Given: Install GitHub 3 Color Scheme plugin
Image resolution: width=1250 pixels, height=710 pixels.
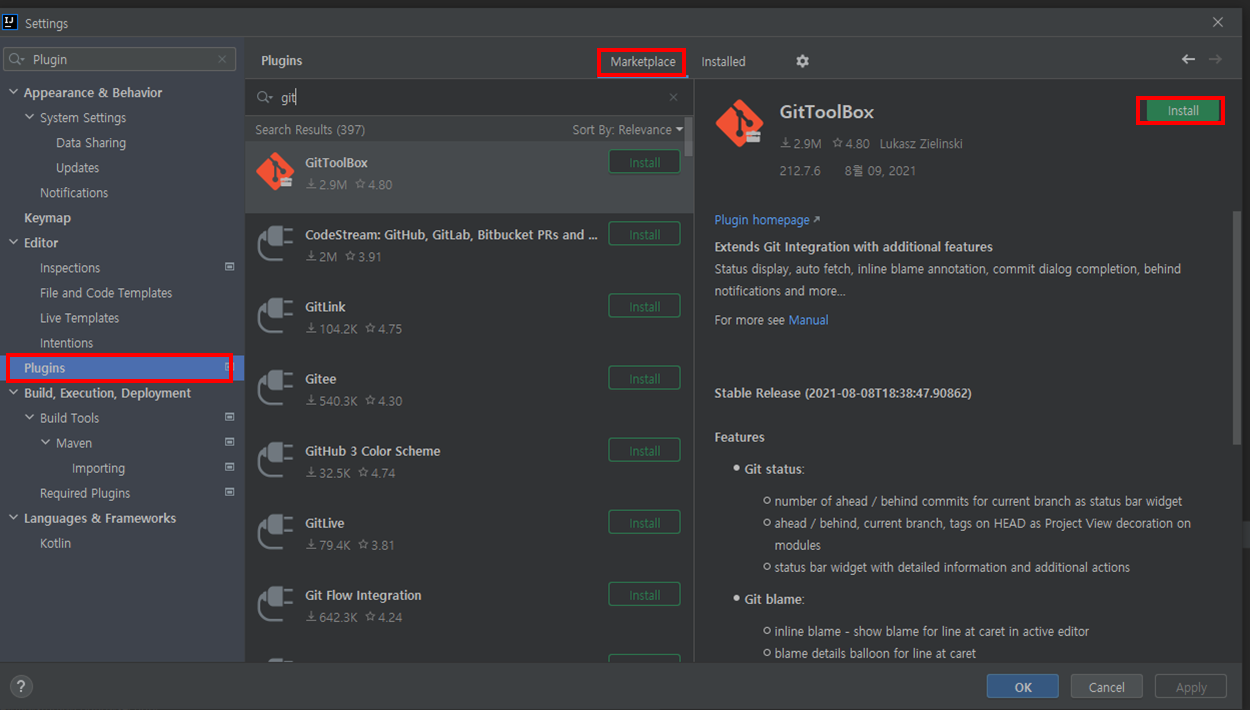Looking at the screenshot, I should [644, 450].
